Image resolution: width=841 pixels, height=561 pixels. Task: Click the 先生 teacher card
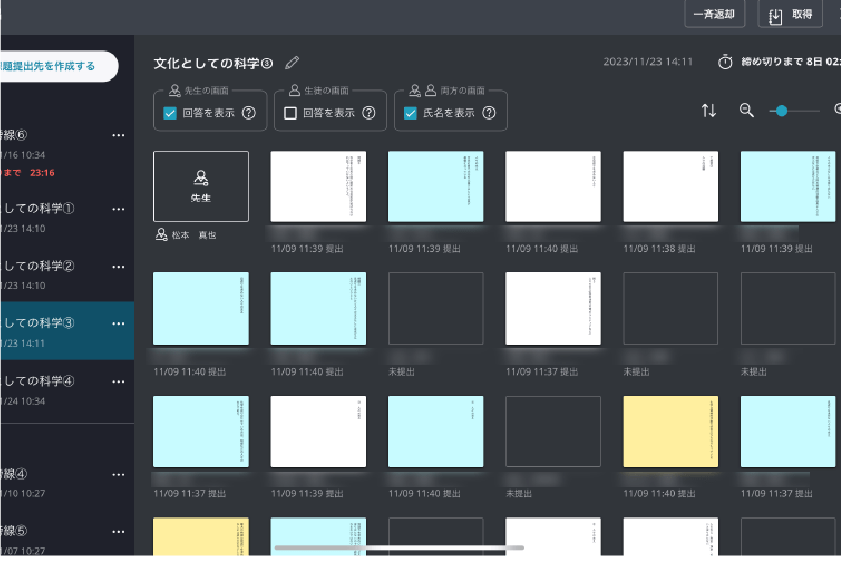(x=201, y=186)
